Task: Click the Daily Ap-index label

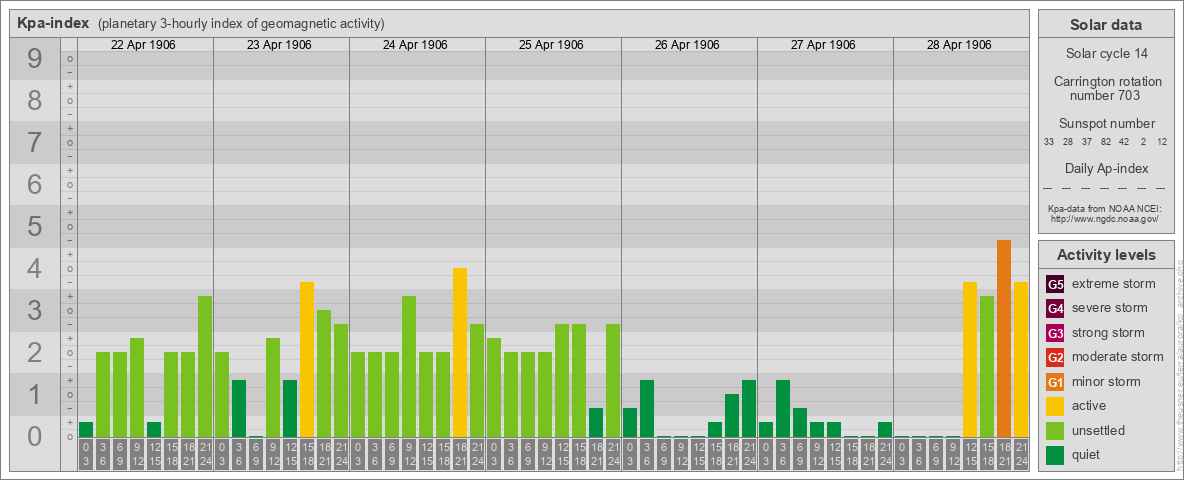Action: (1106, 168)
